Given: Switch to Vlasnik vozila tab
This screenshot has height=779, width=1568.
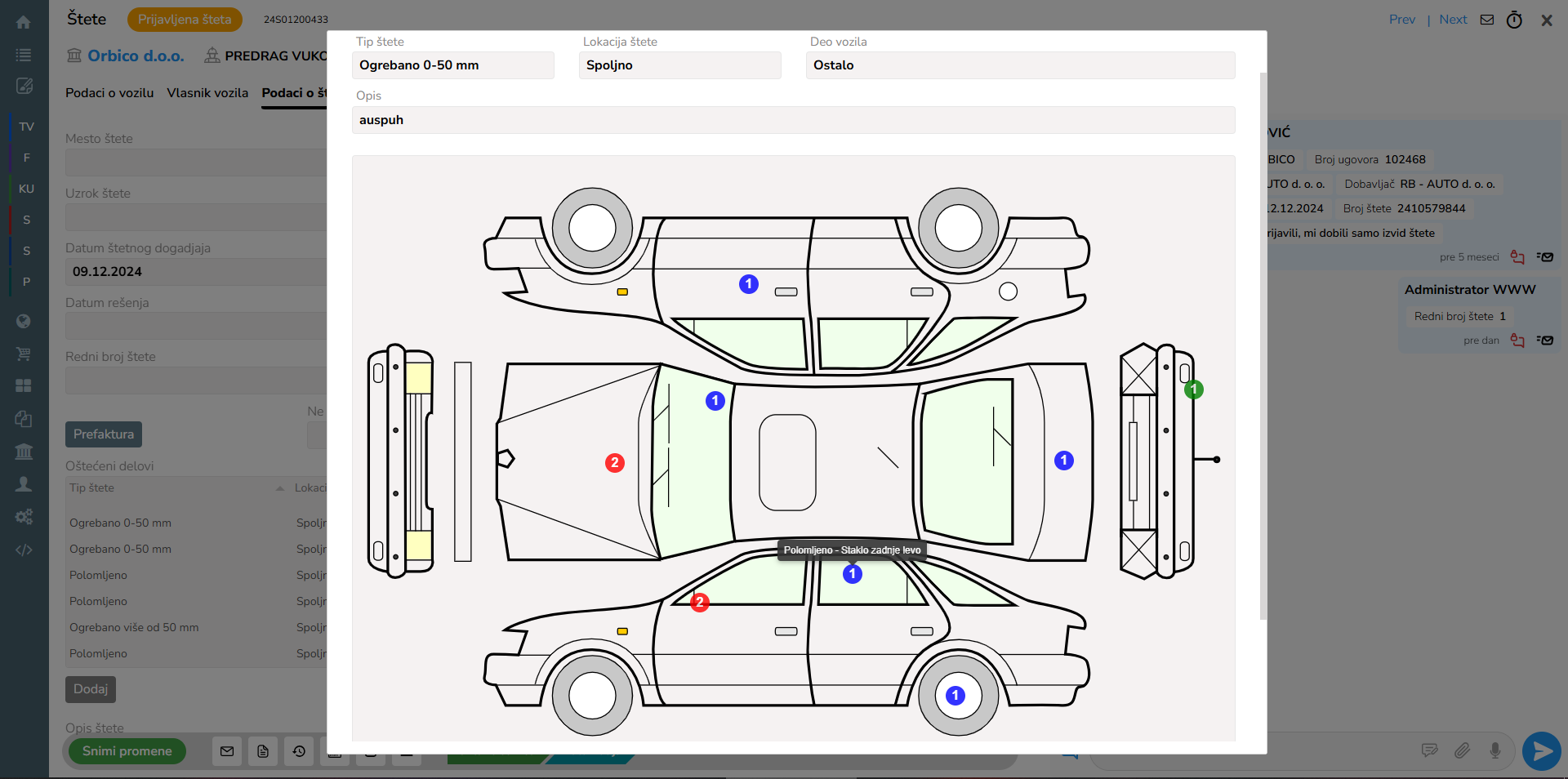Looking at the screenshot, I should [207, 93].
